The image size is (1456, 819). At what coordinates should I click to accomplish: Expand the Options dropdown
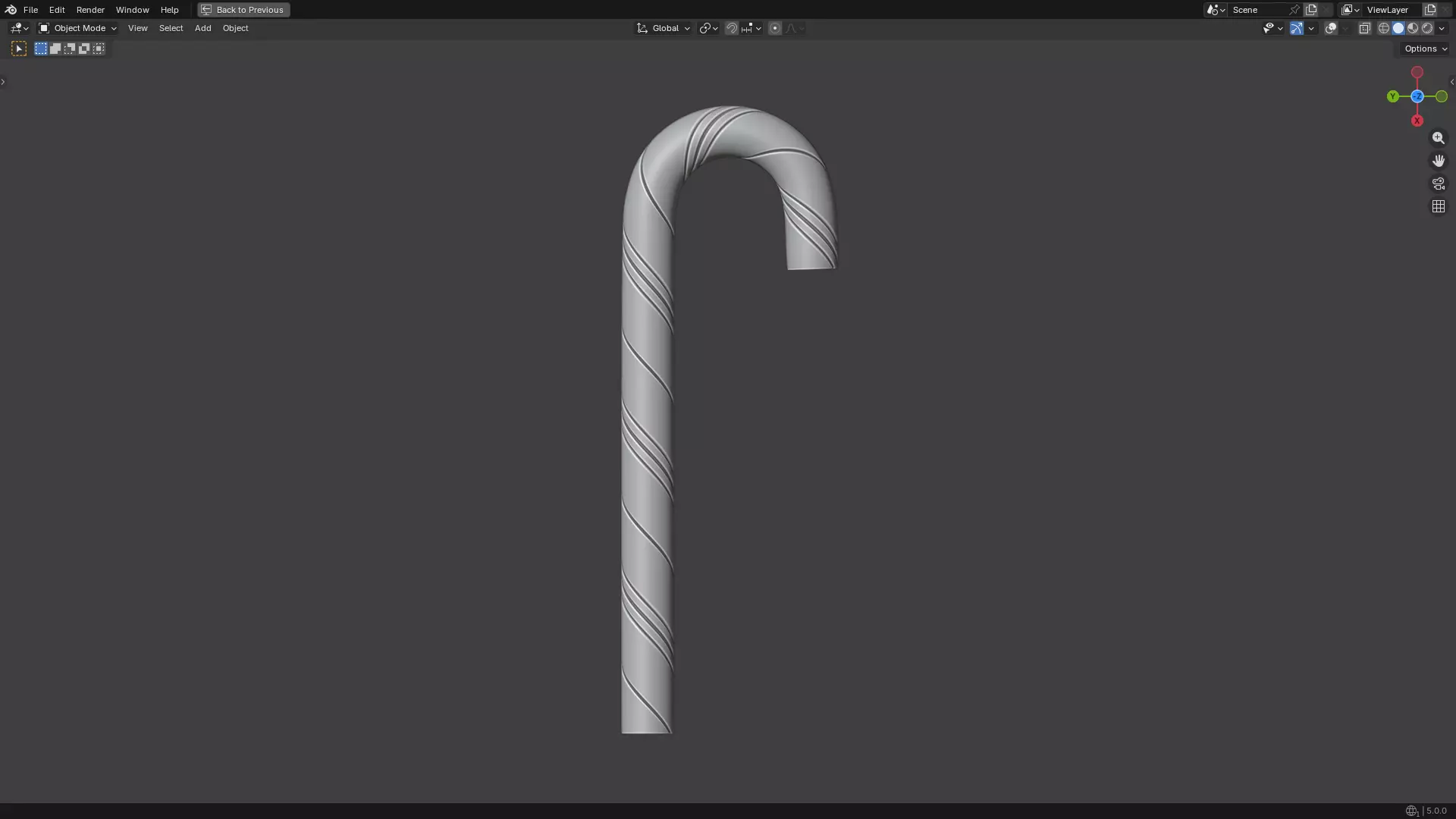[x=1425, y=49]
